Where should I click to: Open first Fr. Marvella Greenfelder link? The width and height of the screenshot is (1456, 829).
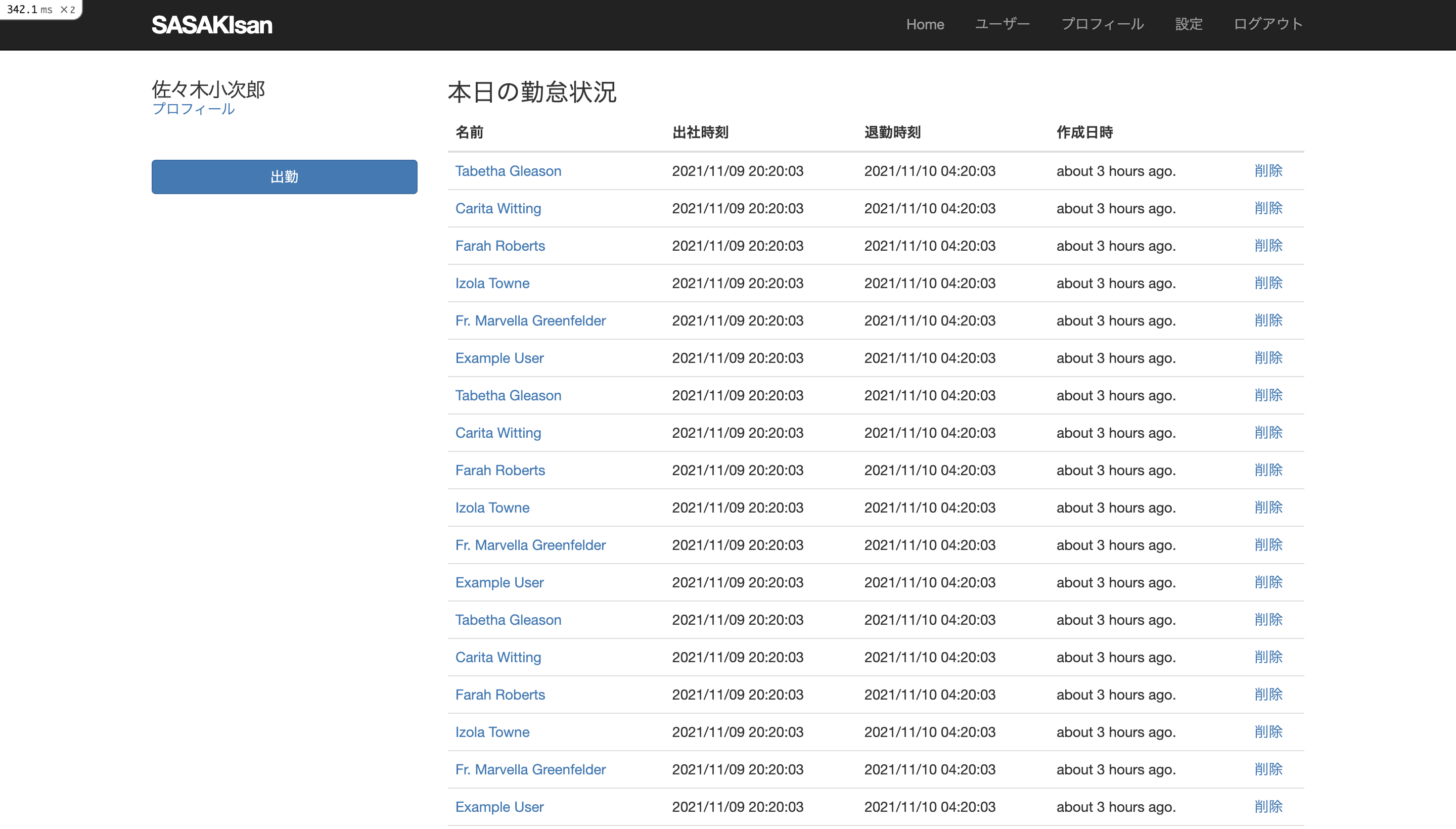pyautogui.click(x=530, y=320)
